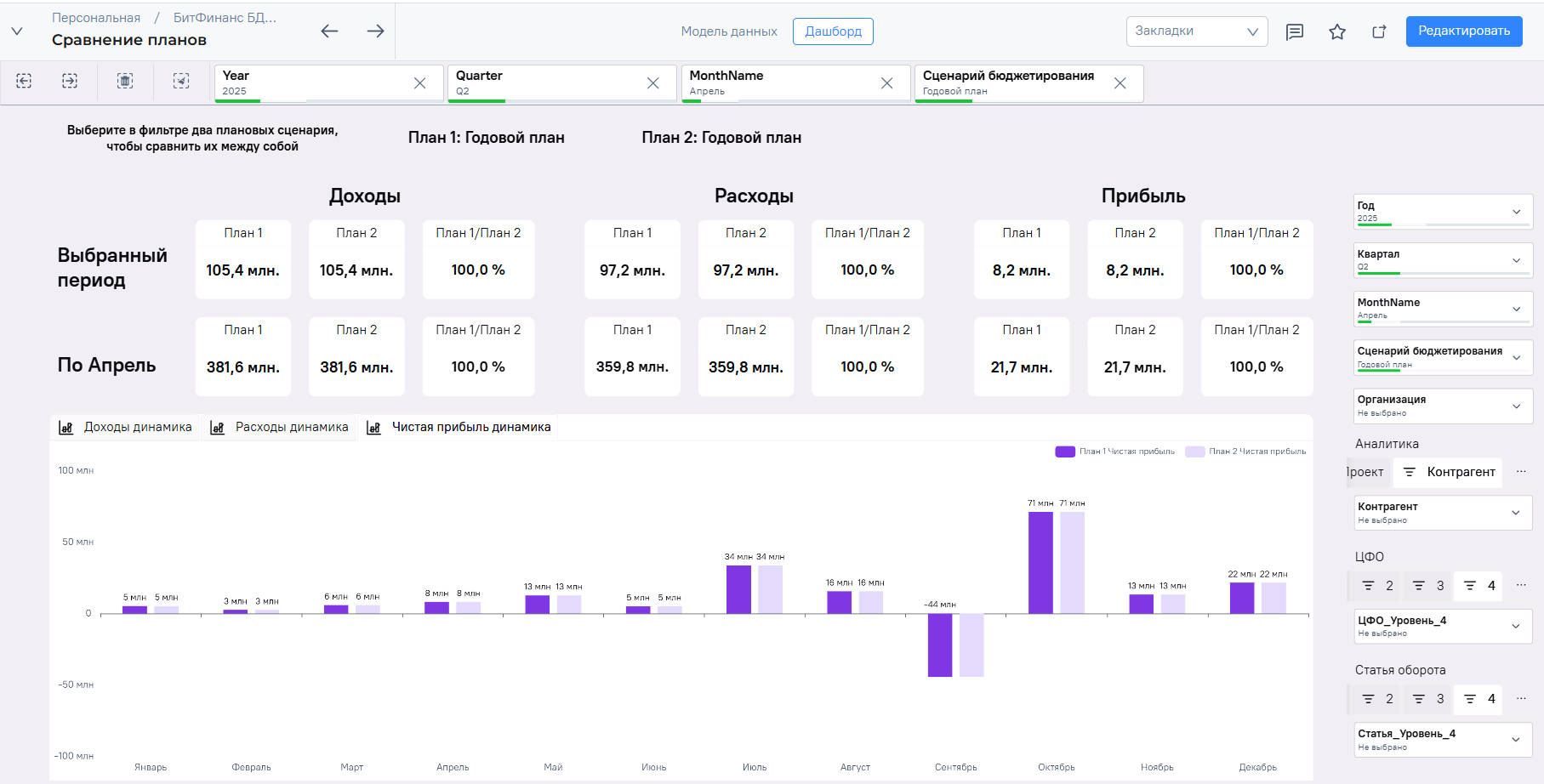Click the Дашборд button

(833, 31)
